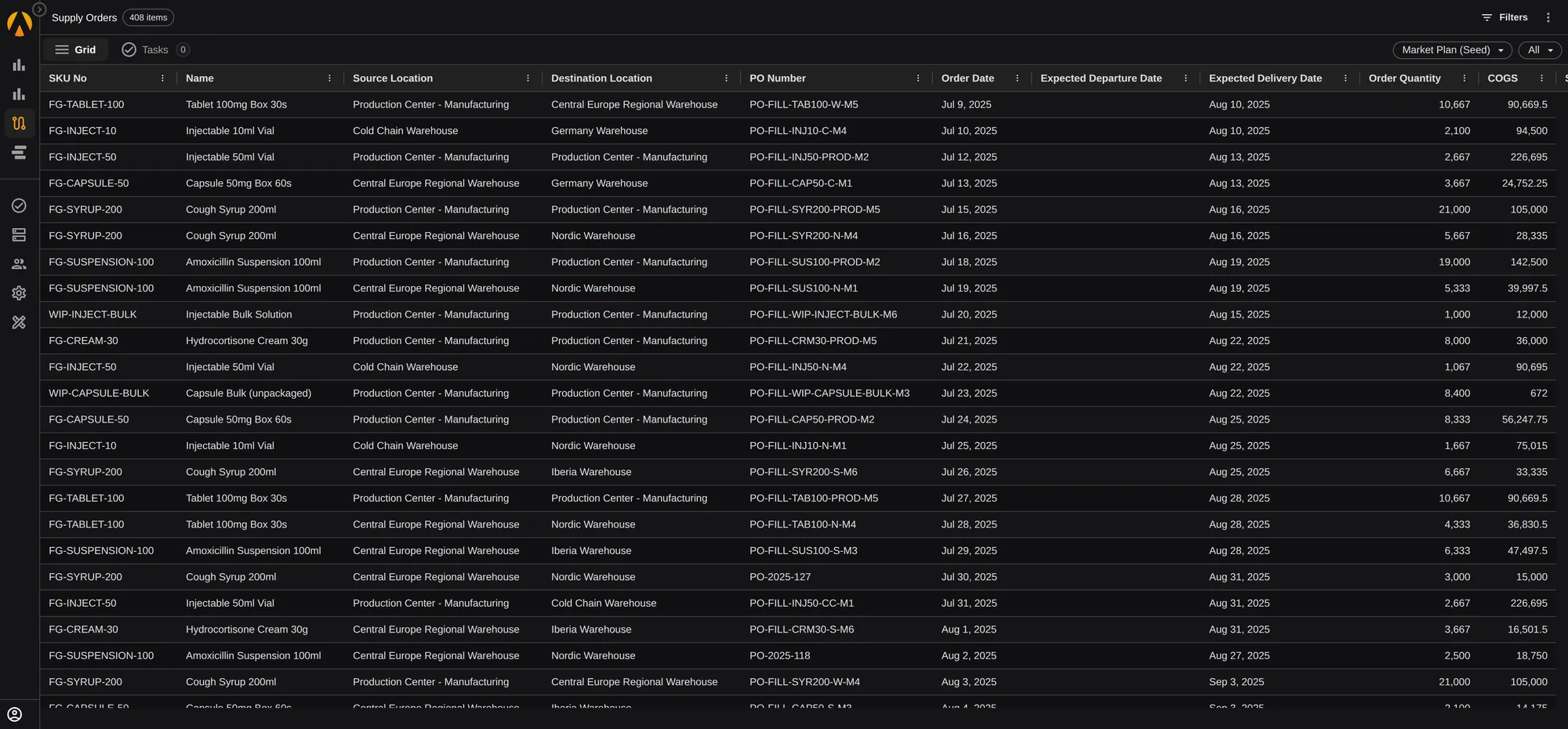
Task: Select PO-2025-127 cell
Action: click(780, 577)
